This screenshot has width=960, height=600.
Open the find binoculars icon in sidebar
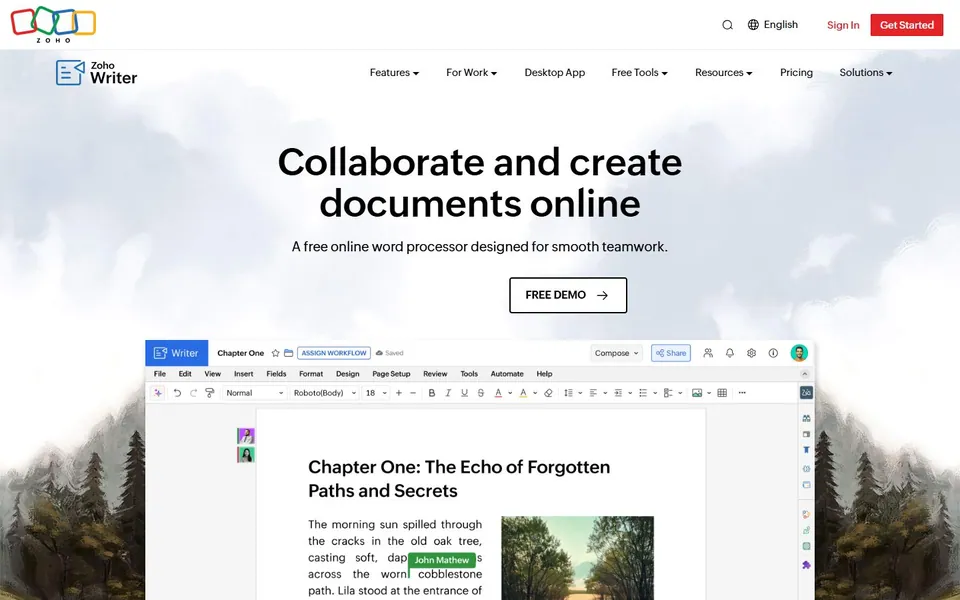[806, 418]
